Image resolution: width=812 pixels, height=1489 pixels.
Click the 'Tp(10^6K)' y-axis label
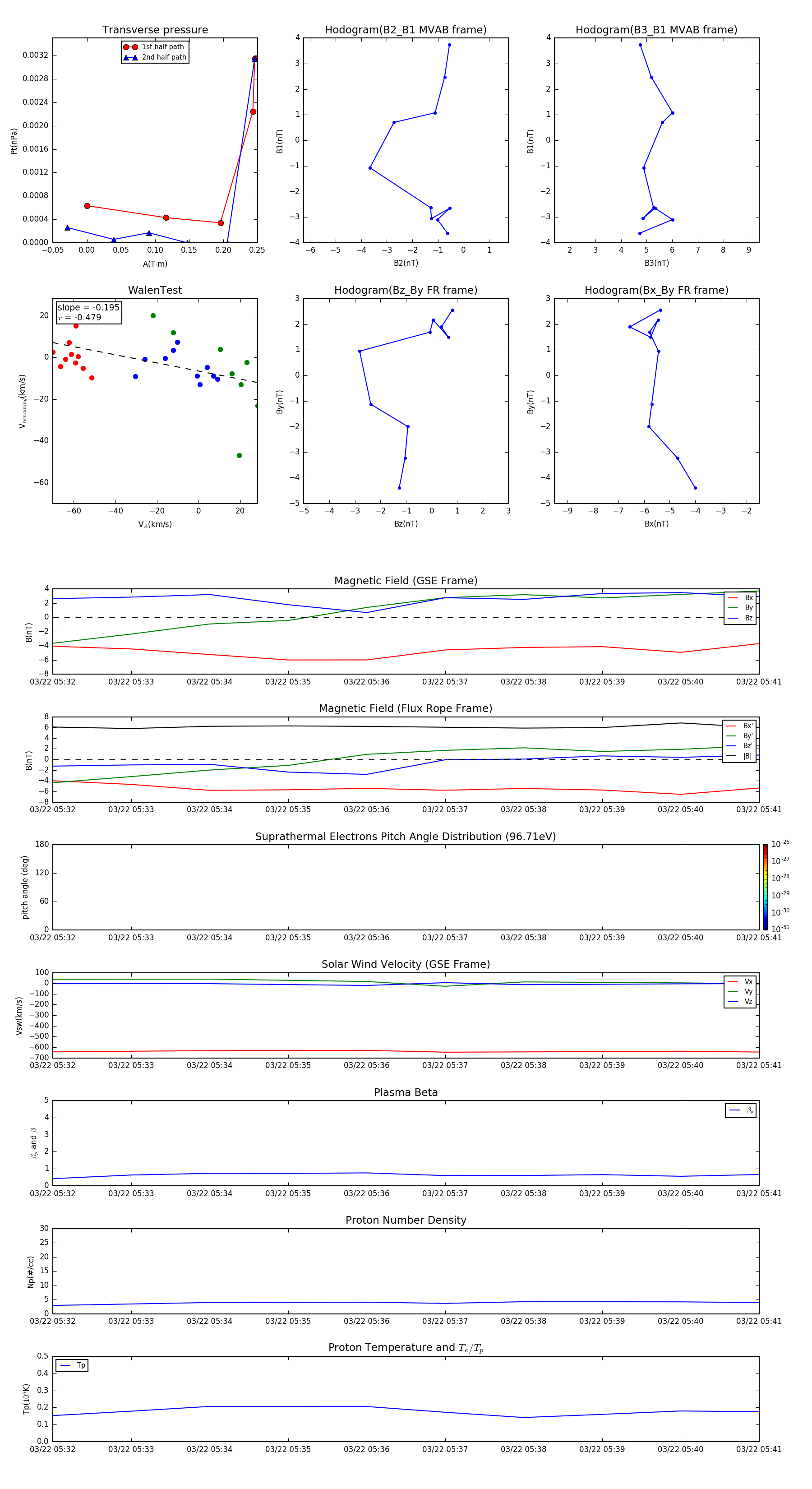(x=26, y=1399)
